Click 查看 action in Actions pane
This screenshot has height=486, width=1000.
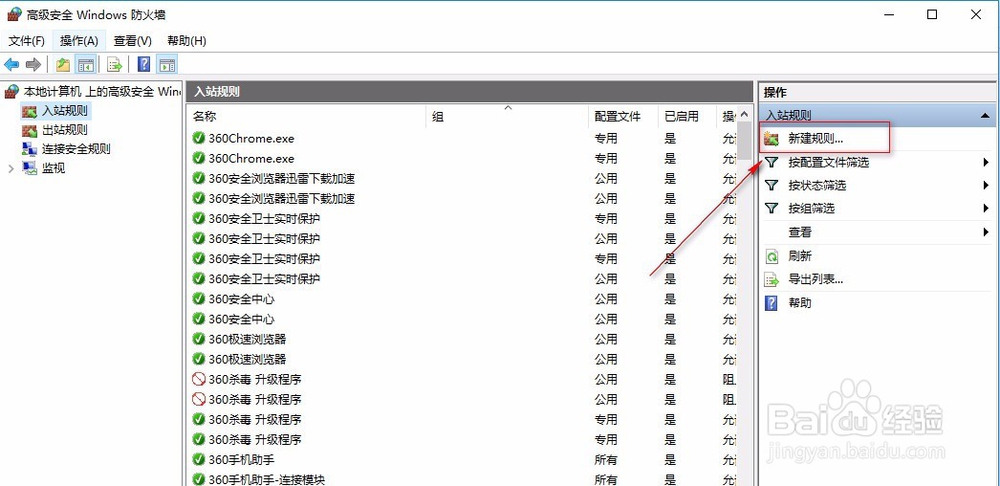pos(800,232)
